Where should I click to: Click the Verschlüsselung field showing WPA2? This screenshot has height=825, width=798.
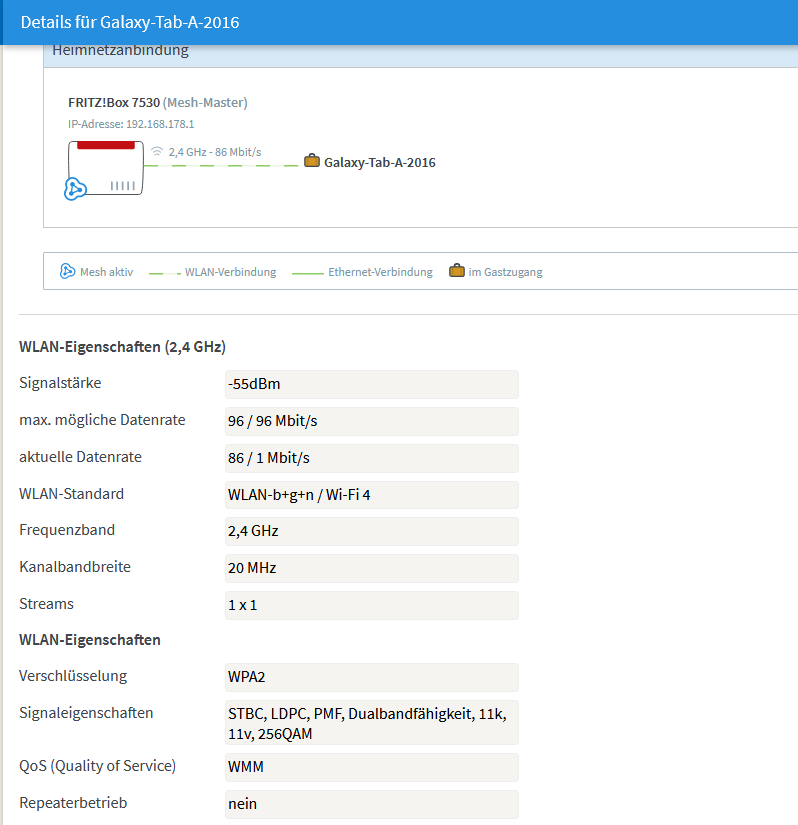(371, 677)
